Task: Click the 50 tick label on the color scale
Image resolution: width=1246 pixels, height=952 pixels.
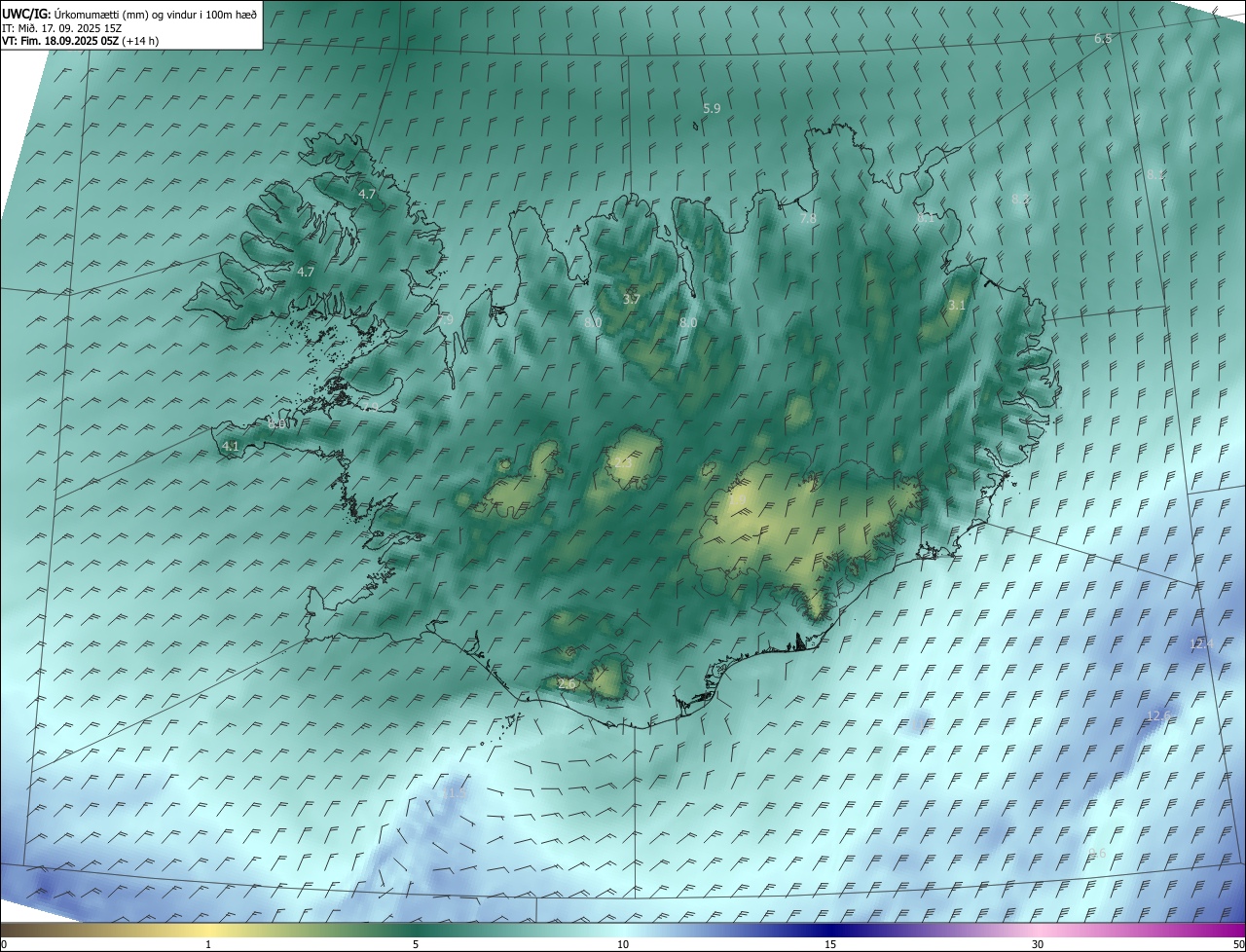Action: pos(1238,944)
